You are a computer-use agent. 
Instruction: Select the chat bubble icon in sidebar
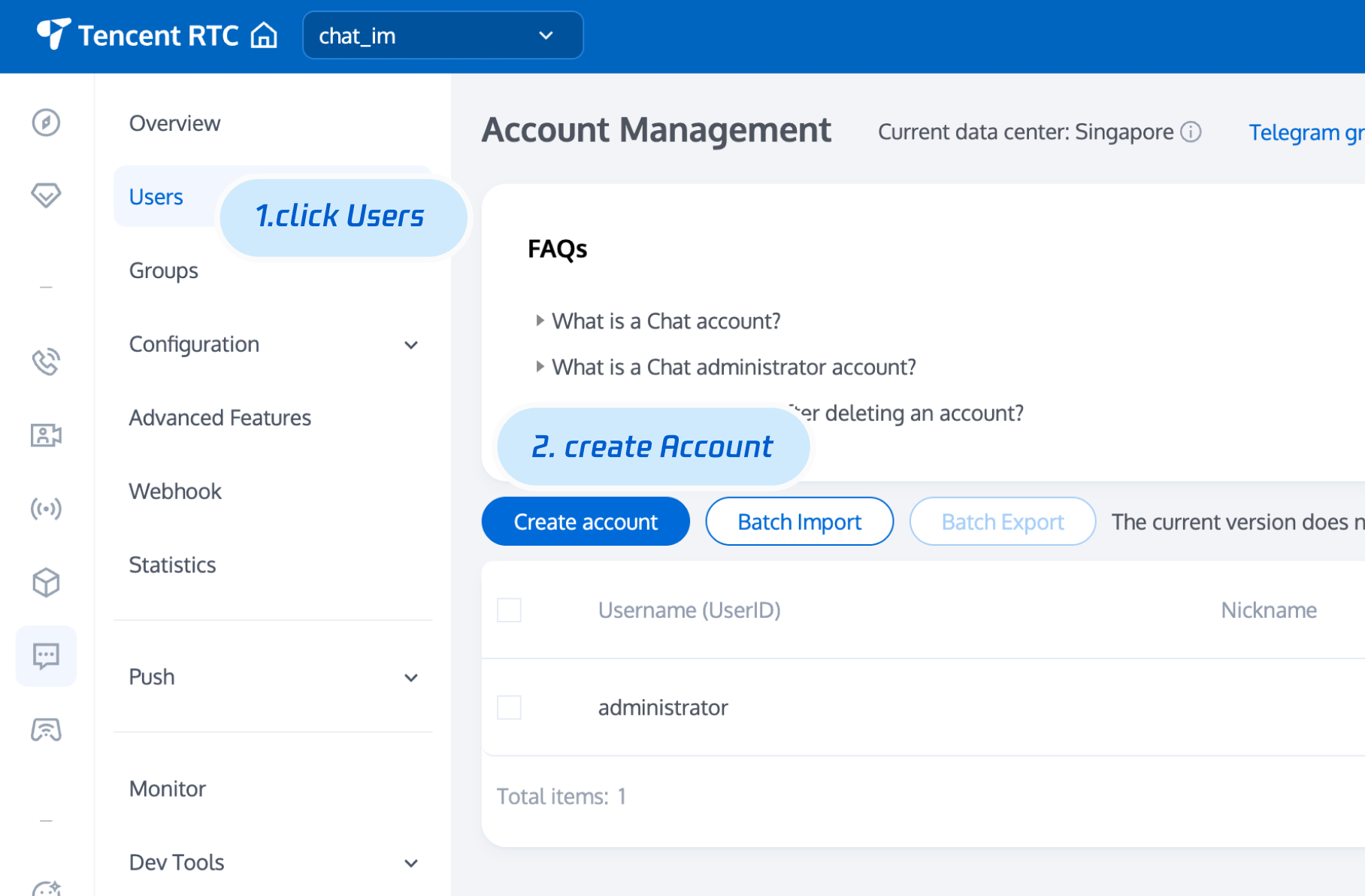coord(46,656)
